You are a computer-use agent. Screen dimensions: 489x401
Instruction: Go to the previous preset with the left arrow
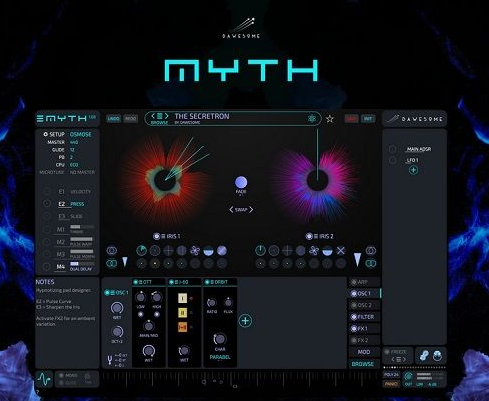[153, 116]
